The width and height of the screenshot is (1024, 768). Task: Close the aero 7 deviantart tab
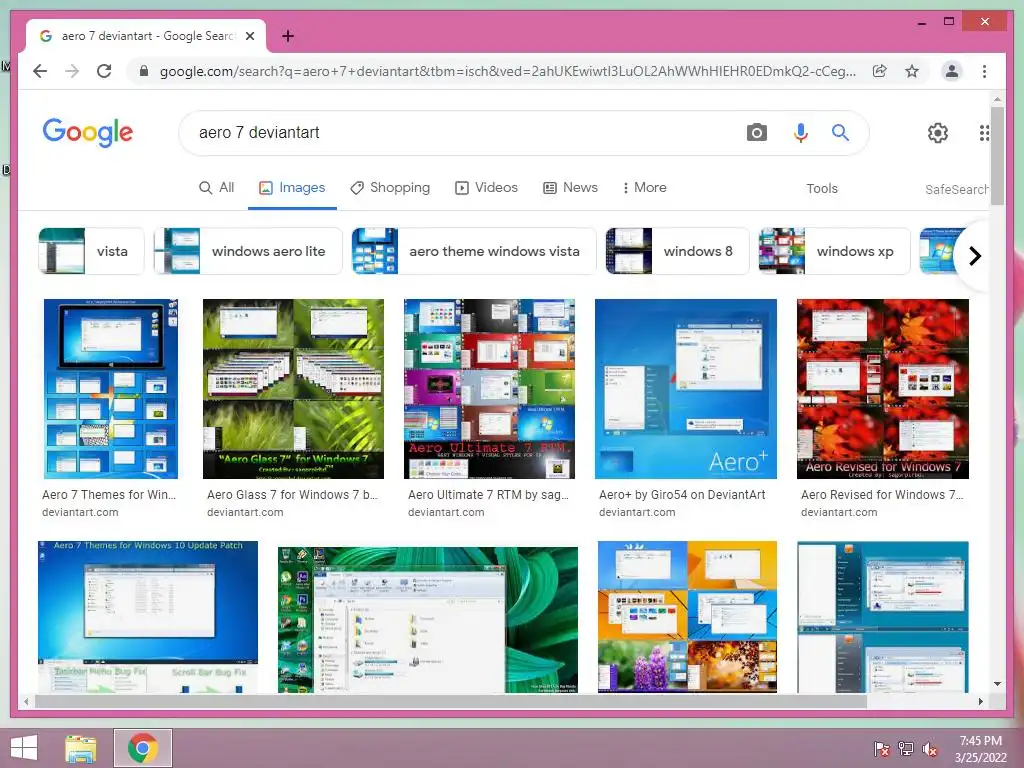249,36
